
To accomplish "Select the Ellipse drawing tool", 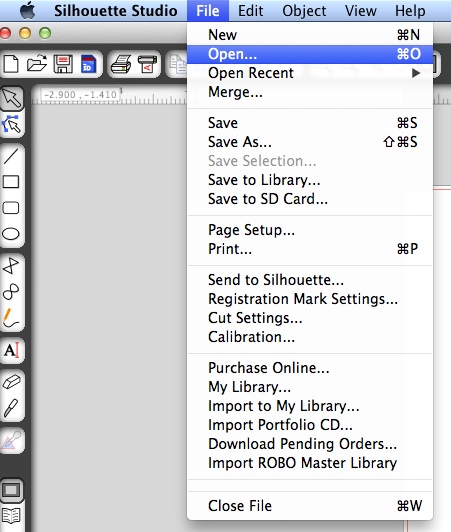I will click(11, 234).
